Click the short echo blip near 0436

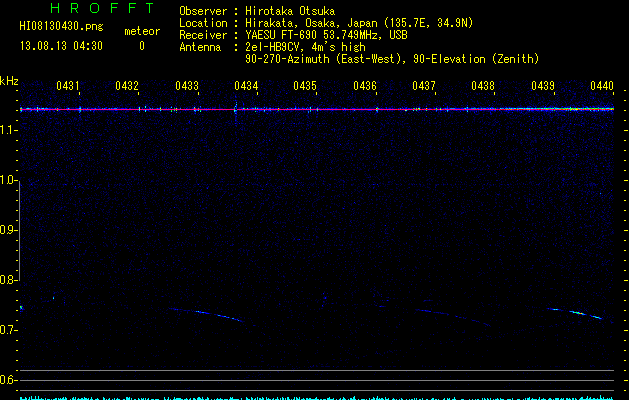381,307
